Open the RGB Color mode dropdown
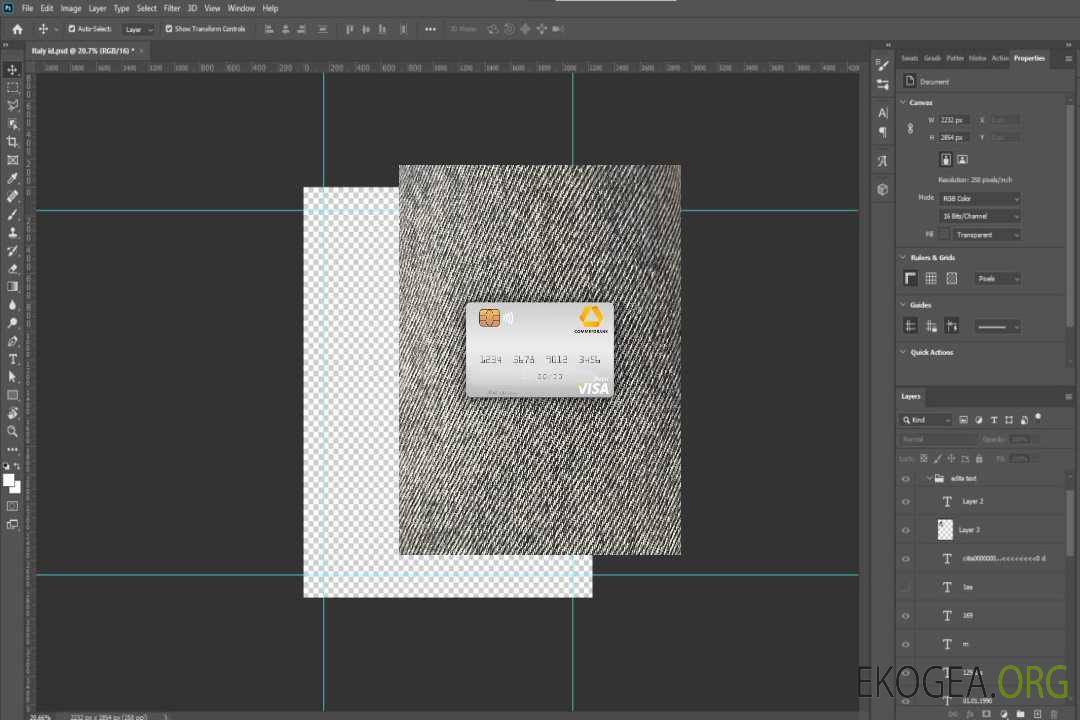The image size is (1080, 720). point(980,198)
